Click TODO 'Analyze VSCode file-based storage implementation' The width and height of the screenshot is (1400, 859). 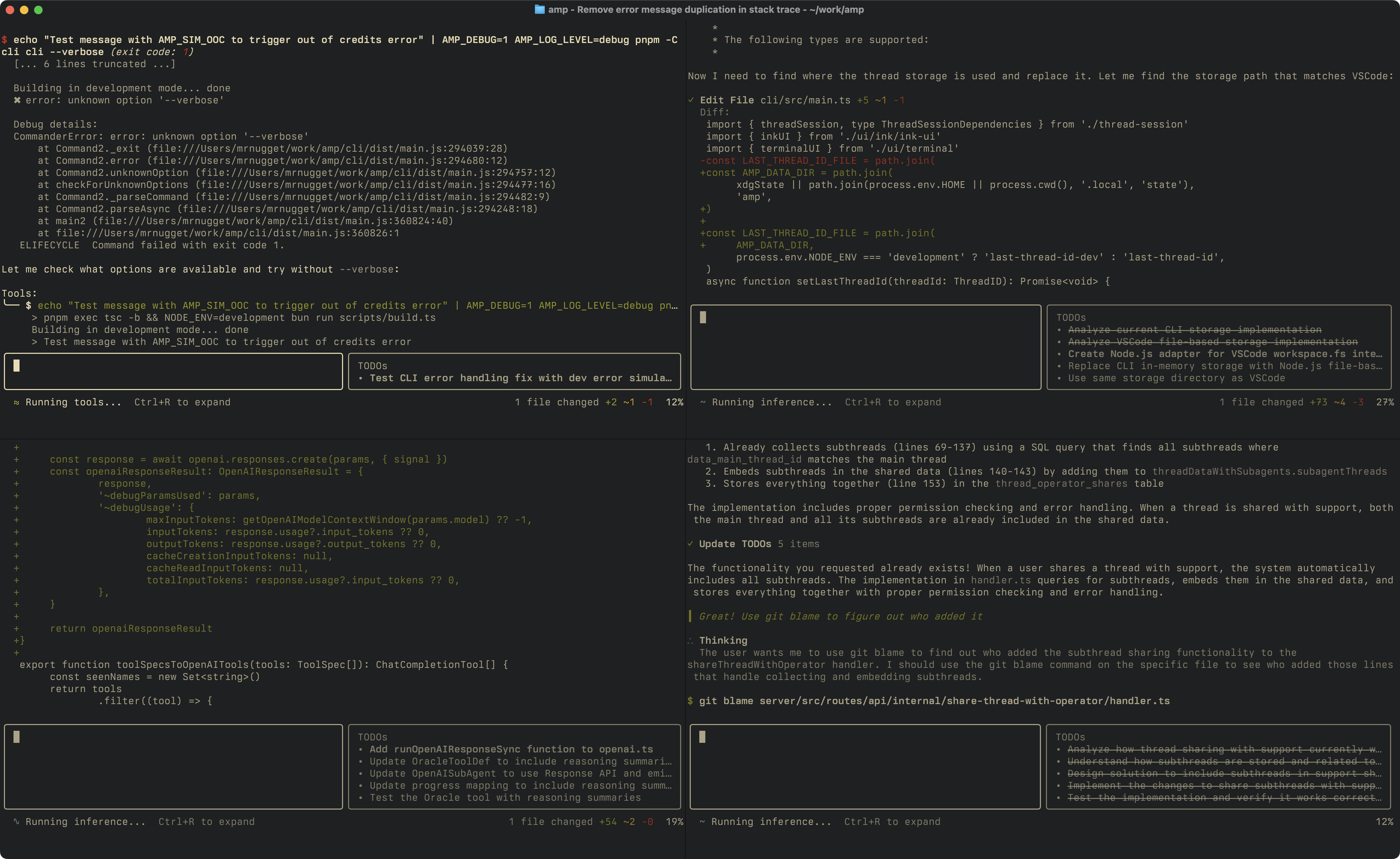[x=1212, y=342]
